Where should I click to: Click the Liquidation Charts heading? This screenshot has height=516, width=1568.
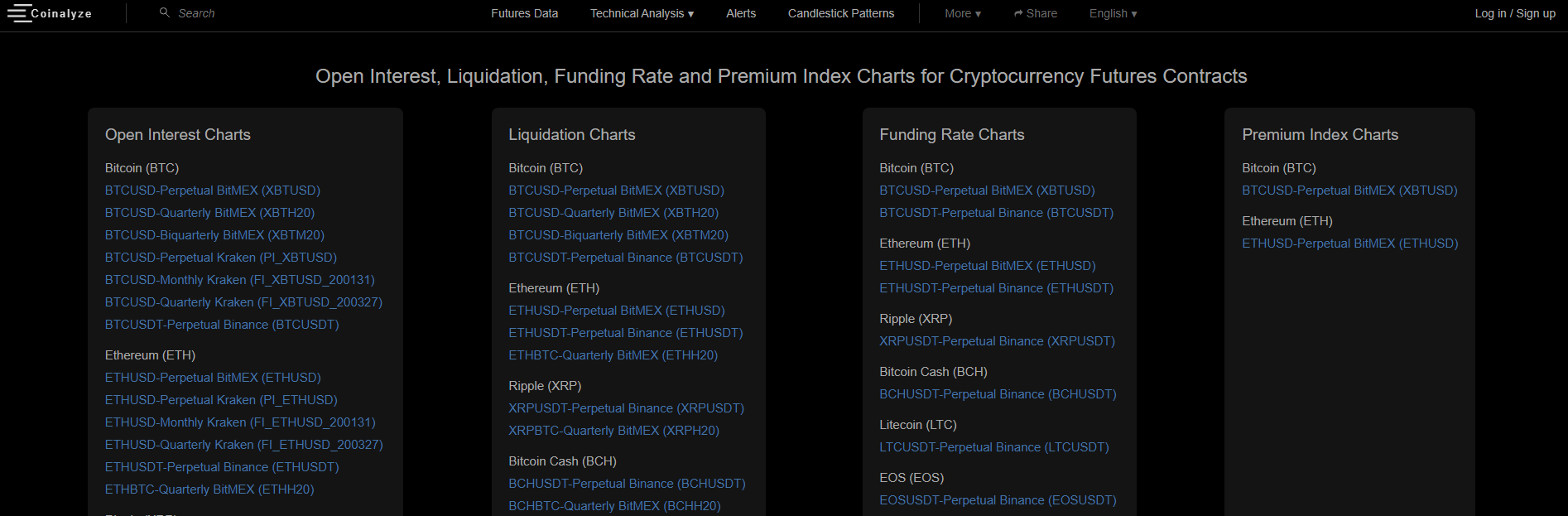[x=572, y=135]
